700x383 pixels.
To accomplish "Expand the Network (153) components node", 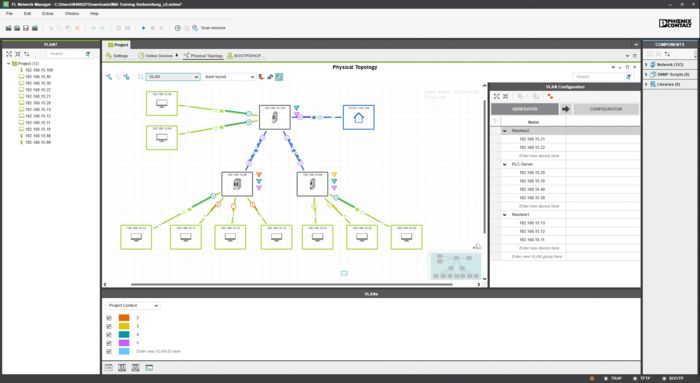I will pyautogui.click(x=646, y=65).
